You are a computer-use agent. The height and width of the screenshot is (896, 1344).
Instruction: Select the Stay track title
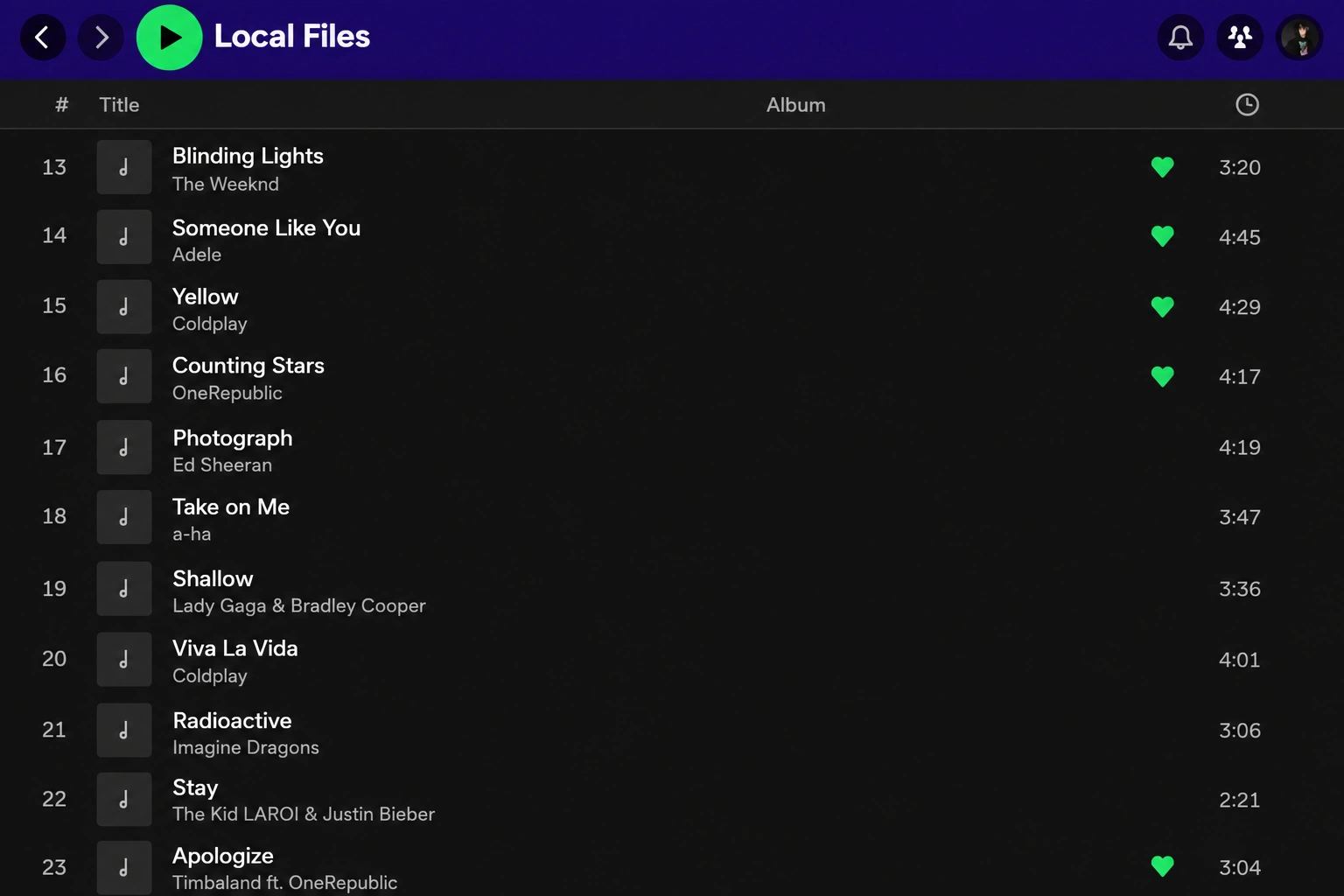(194, 788)
